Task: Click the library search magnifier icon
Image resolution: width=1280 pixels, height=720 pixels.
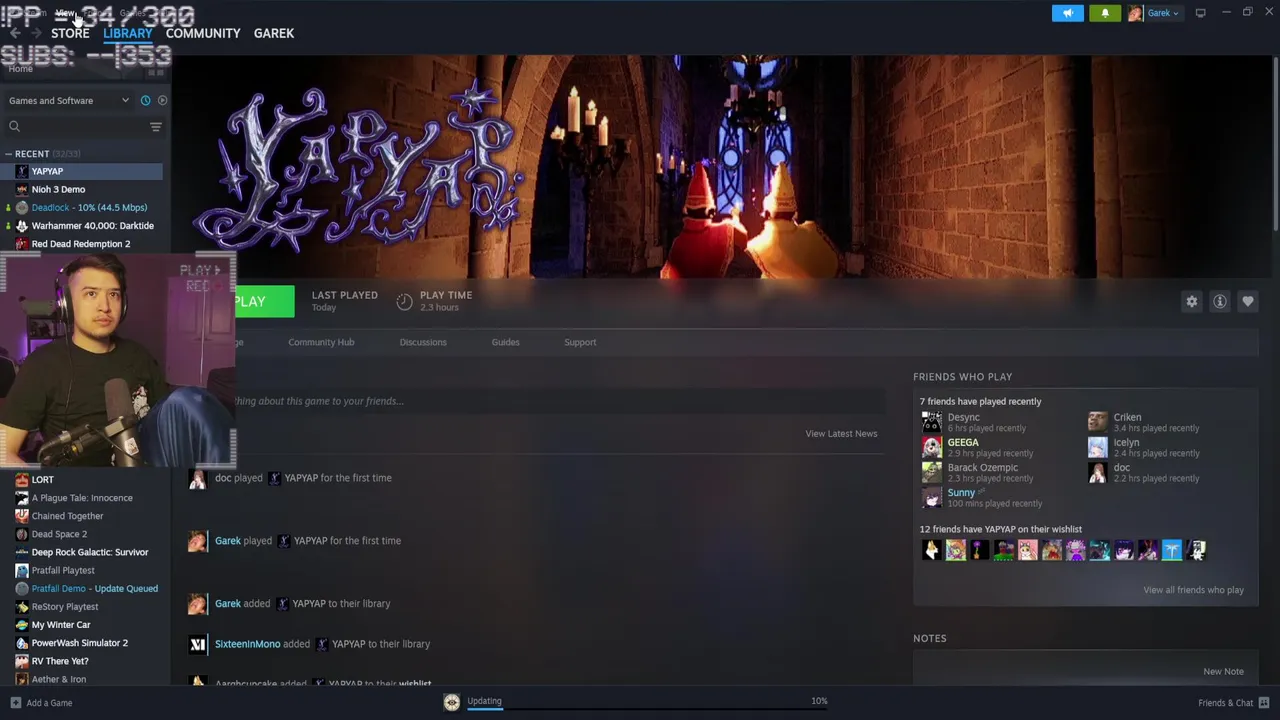Action: pos(14,126)
